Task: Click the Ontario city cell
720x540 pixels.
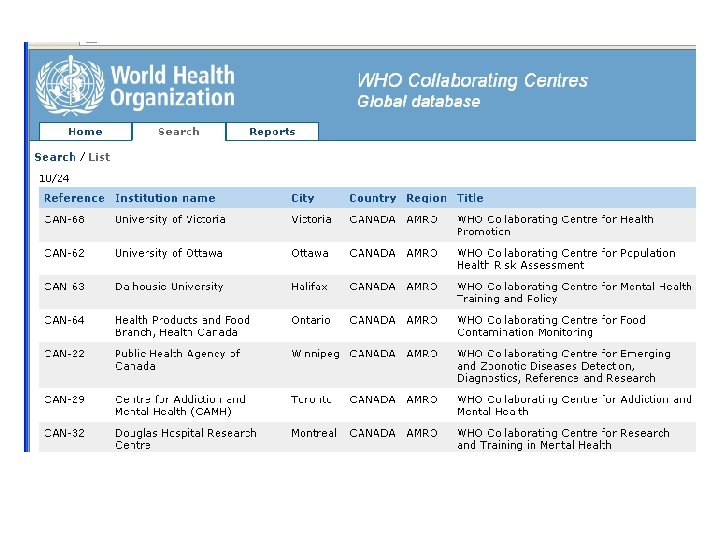Action: coord(311,320)
